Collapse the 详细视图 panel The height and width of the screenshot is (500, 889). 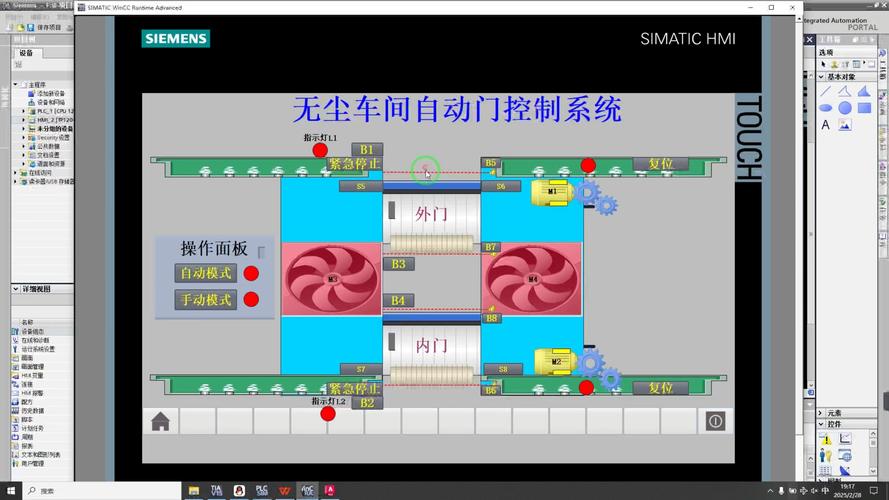point(16,289)
